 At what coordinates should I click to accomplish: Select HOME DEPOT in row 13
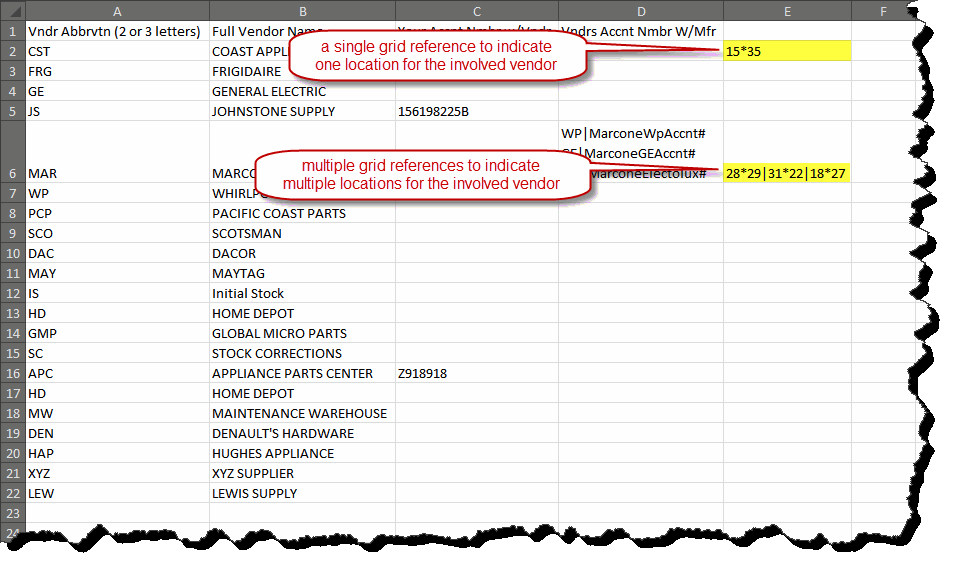pos(303,313)
